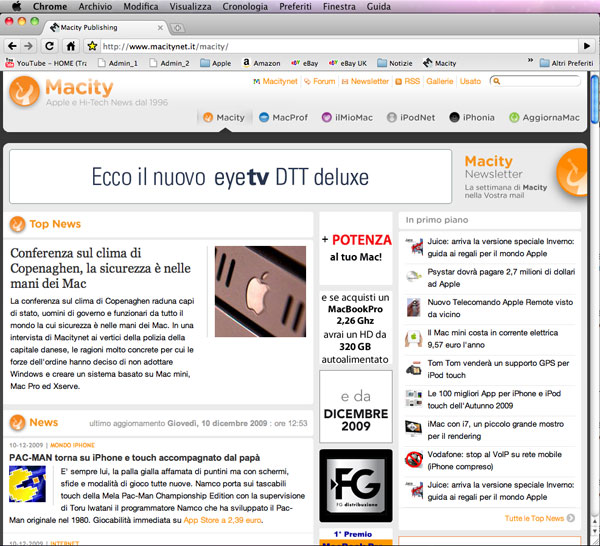Open the Macity Newsletter promo
Viewport: 600px width, 546px height.
(524, 176)
